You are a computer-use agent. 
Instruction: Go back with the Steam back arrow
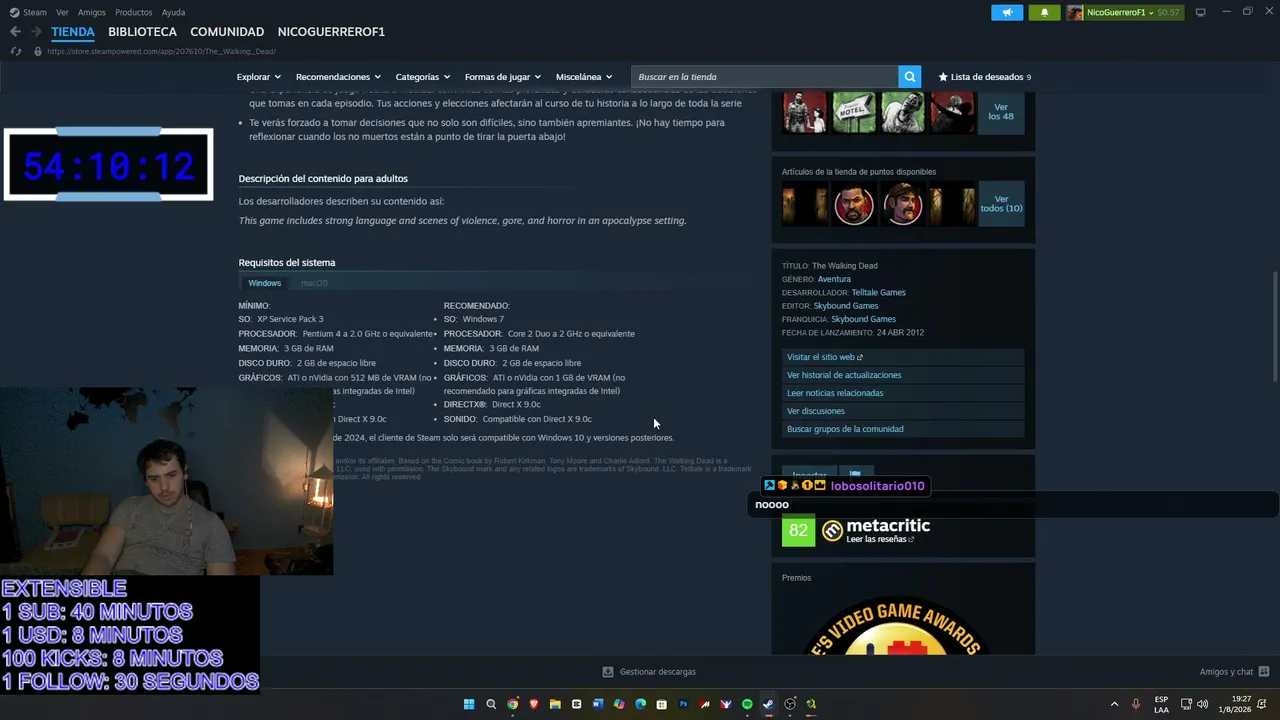click(15, 32)
